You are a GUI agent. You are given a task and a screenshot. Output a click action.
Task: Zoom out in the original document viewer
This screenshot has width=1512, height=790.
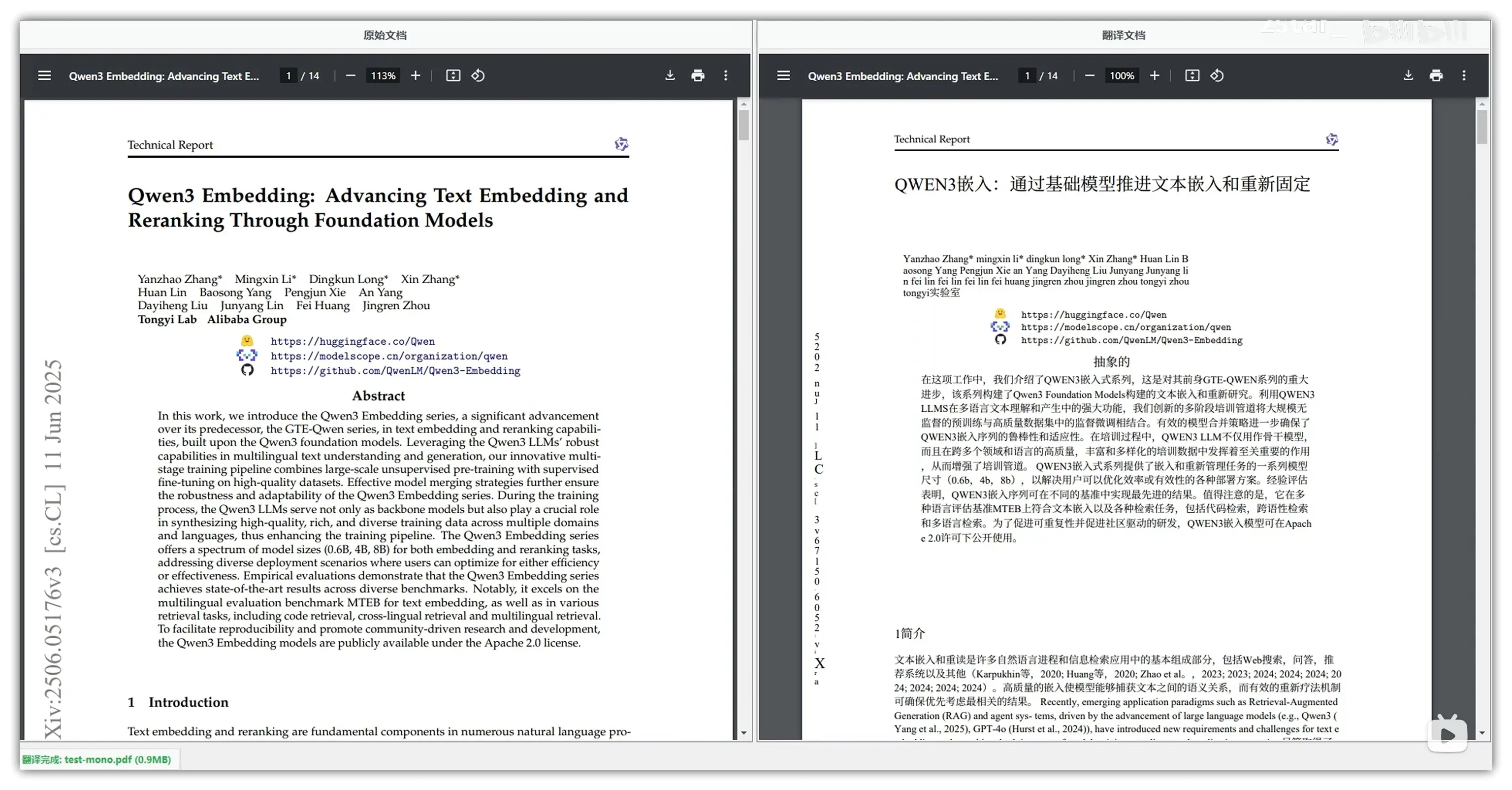[x=351, y=75]
